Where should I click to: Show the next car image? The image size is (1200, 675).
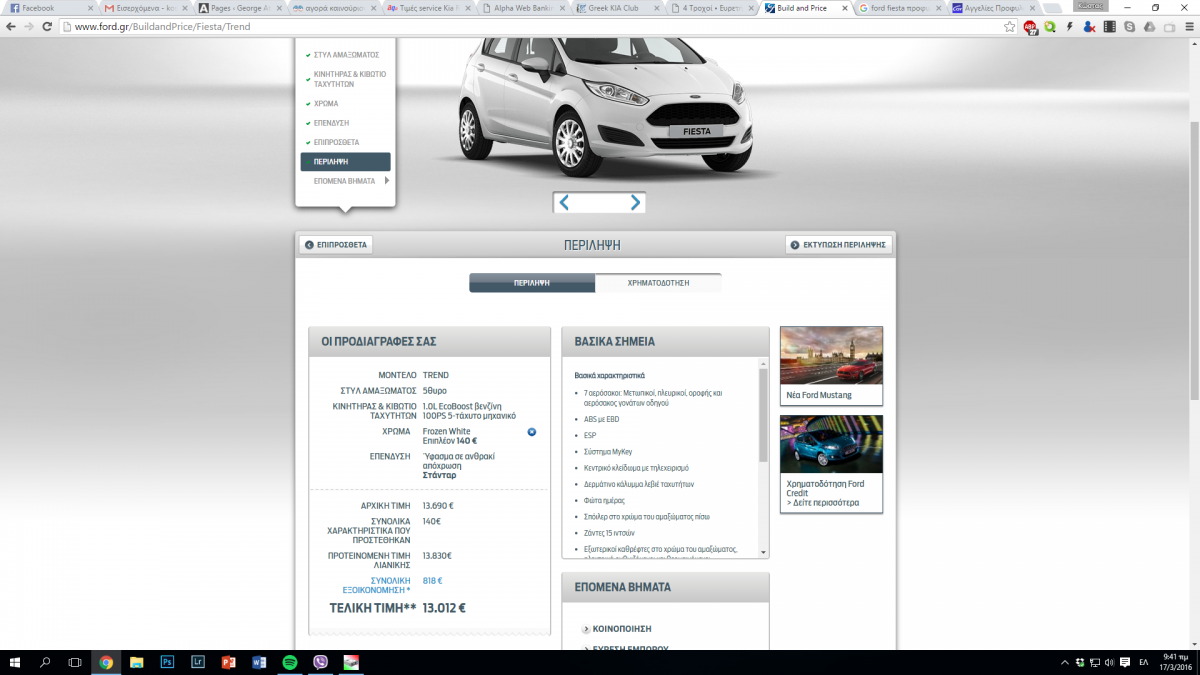(635, 203)
